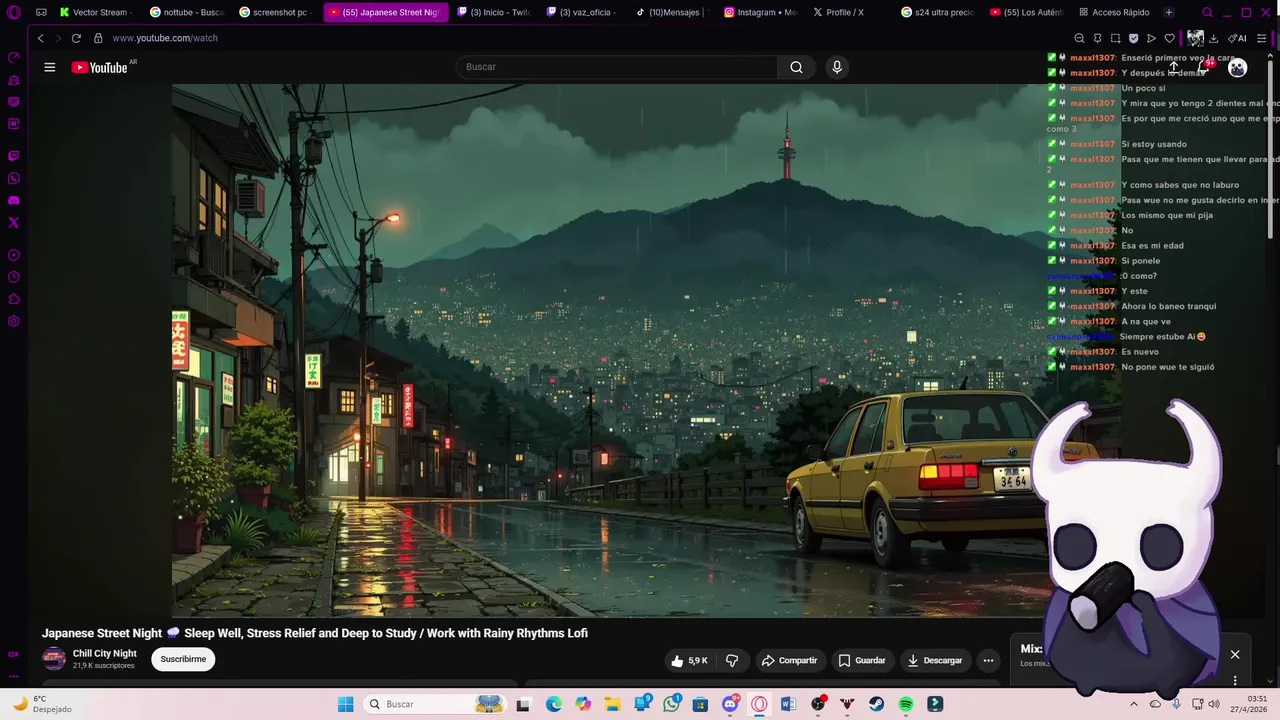Open the YouTube hamburger guide menu
The height and width of the screenshot is (720, 1280).
[49, 67]
